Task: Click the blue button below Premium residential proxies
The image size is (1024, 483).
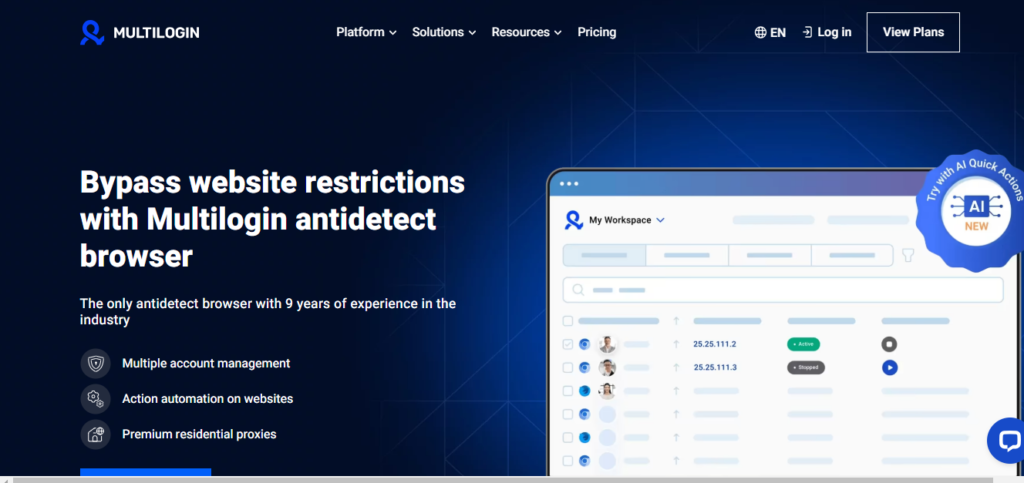Action: (x=146, y=473)
